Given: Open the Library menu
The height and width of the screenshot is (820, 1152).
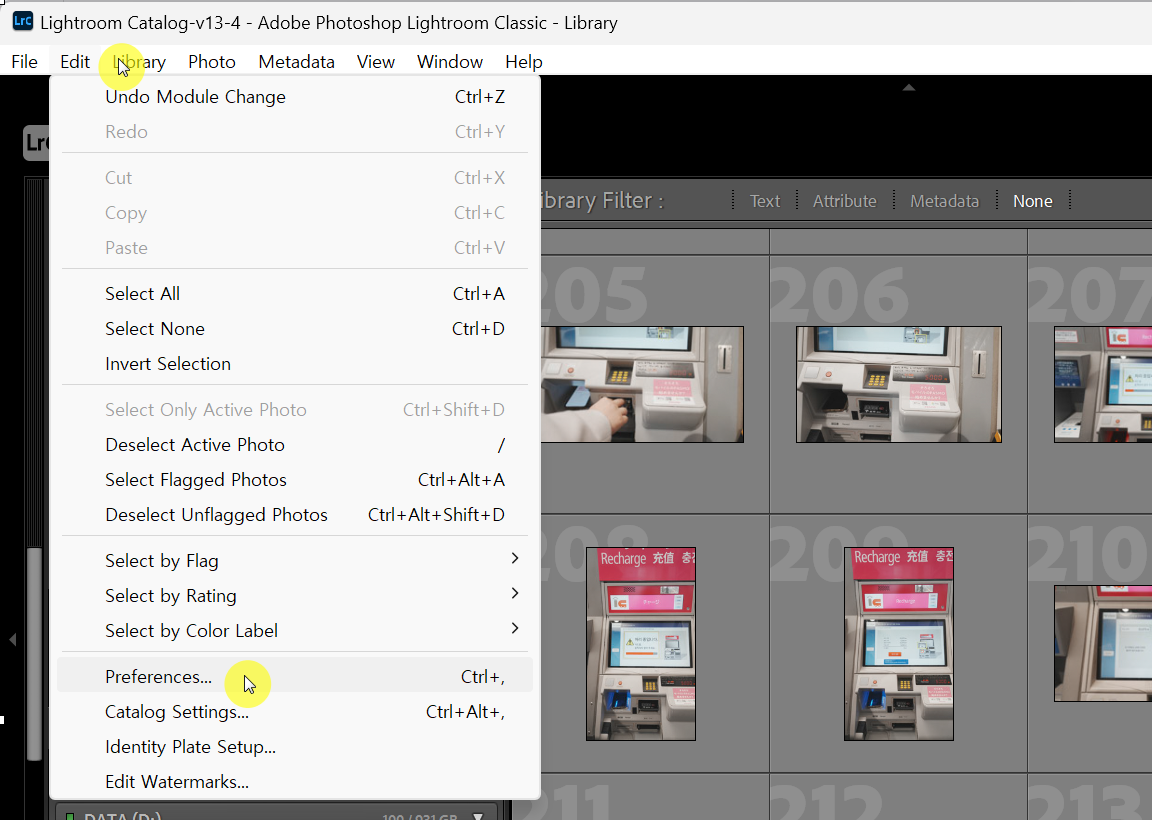Looking at the screenshot, I should click(140, 62).
